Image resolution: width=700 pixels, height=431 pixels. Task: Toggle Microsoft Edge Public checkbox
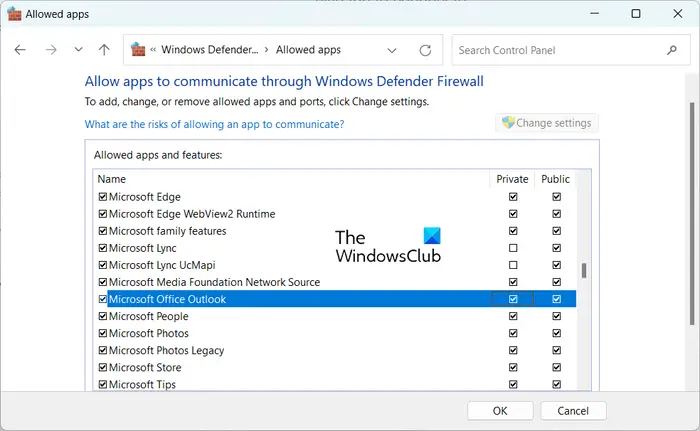(x=556, y=197)
